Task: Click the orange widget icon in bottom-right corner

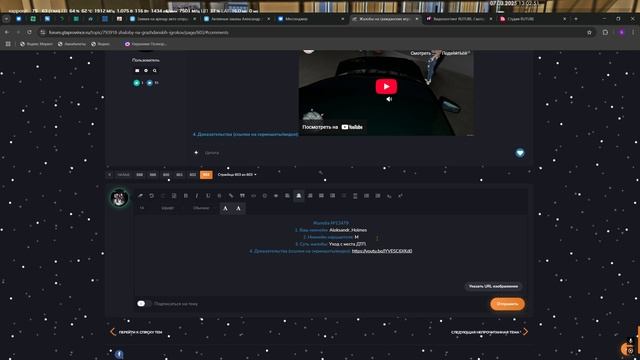Action: click(627, 349)
